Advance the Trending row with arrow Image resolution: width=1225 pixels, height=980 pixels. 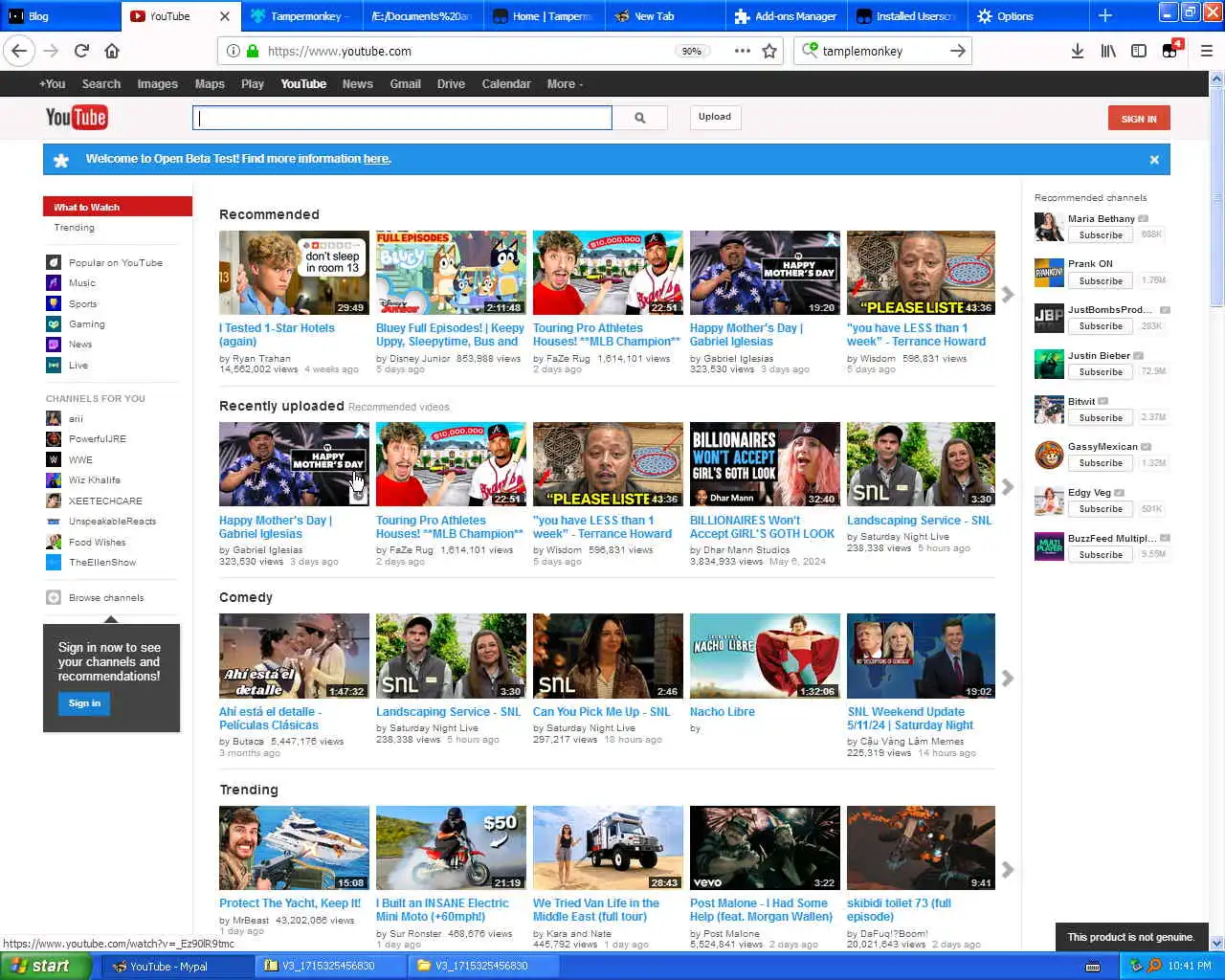click(x=1008, y=869)
